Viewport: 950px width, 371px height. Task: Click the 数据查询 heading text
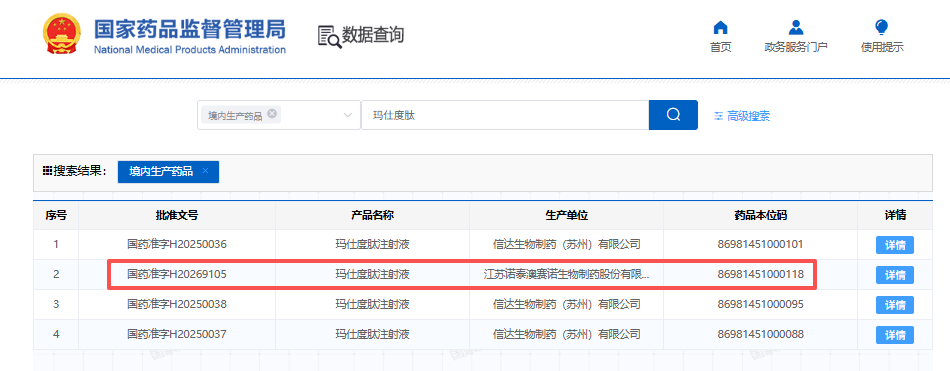[x=373, y=35]
